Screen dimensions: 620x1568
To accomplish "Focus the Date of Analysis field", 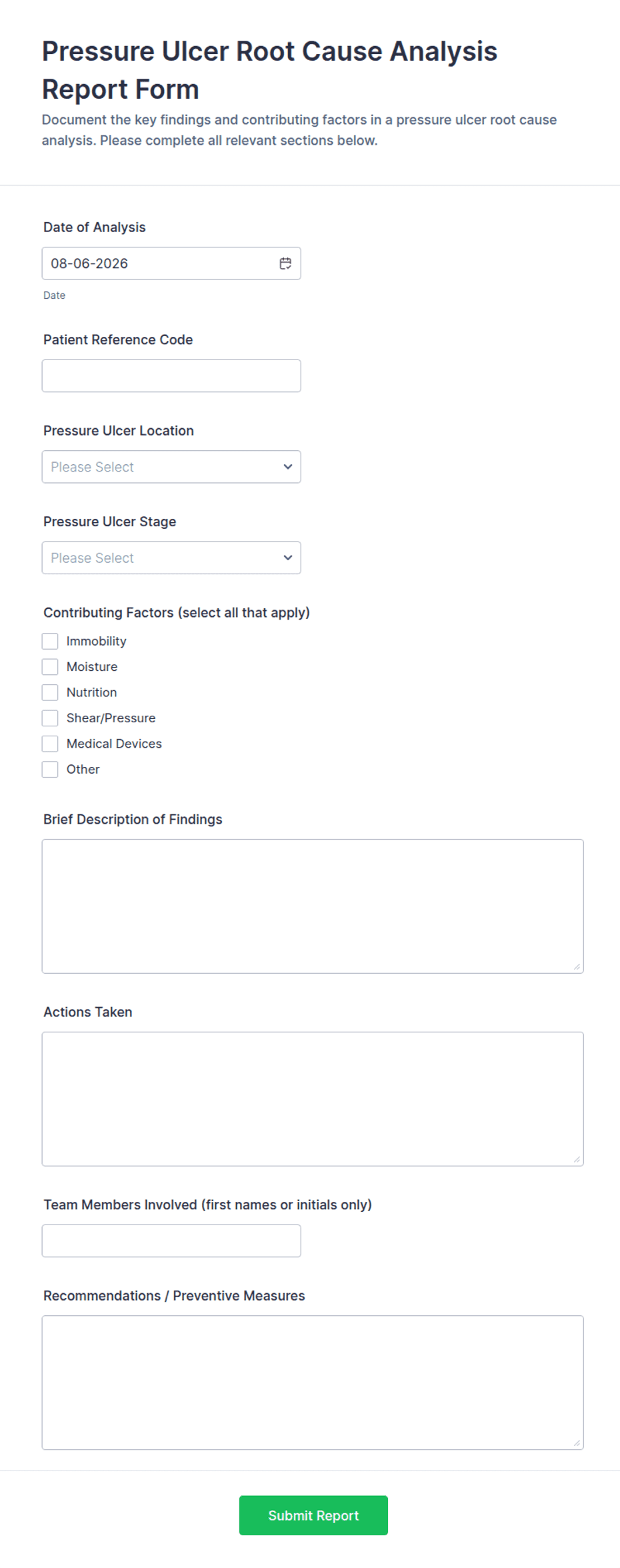I will [171, 263].
